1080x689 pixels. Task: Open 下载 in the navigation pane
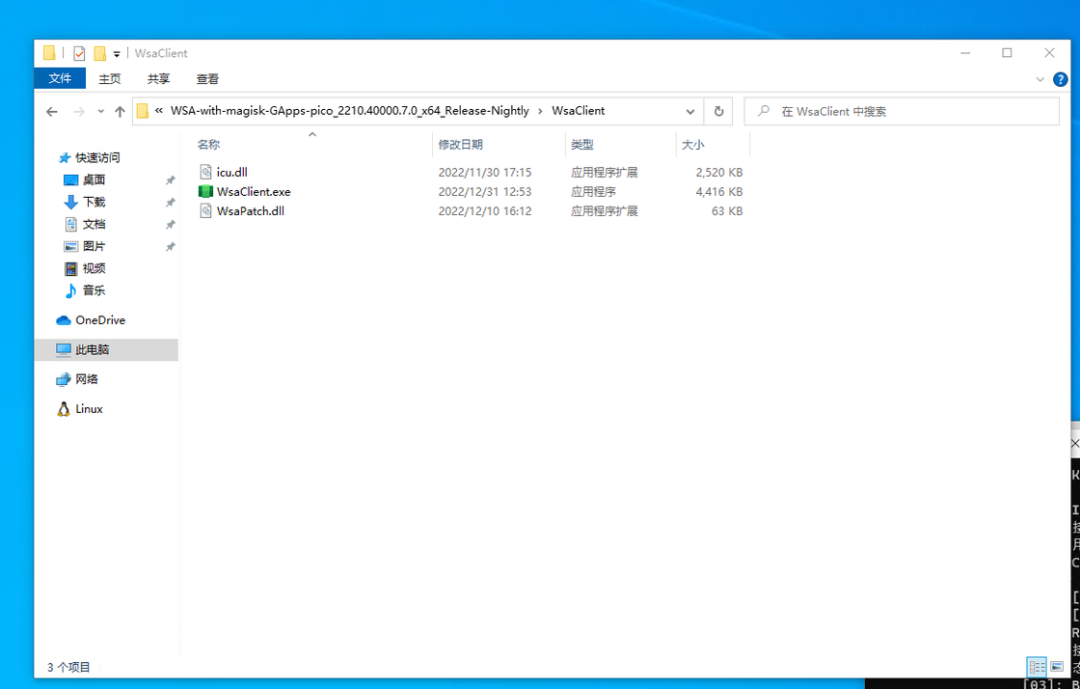coord(94,202)
